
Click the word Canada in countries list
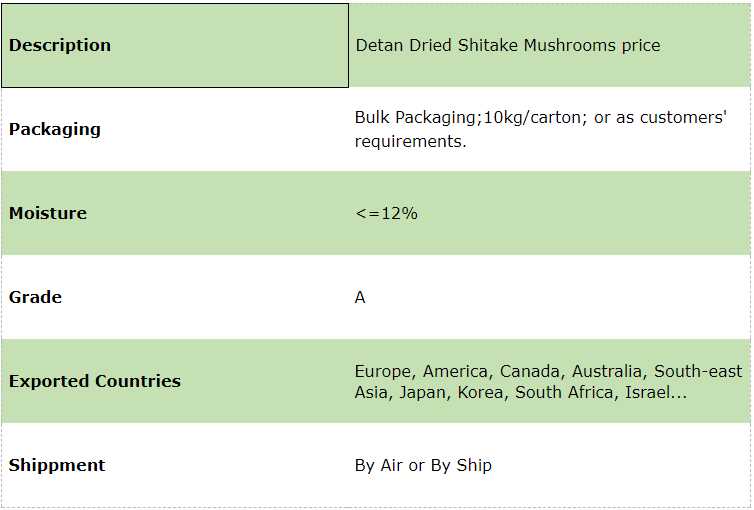(528, 371)
